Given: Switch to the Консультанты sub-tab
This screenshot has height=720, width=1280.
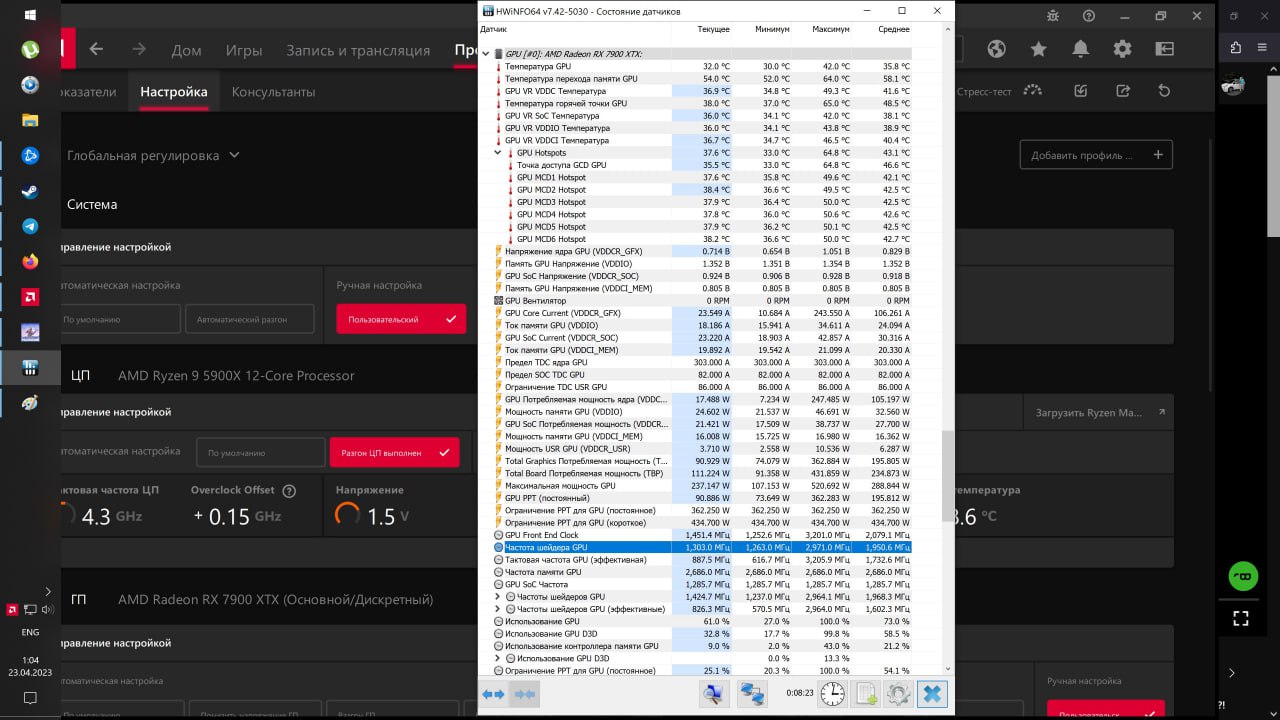Looking at the screenshot, I should coord(273,91).
